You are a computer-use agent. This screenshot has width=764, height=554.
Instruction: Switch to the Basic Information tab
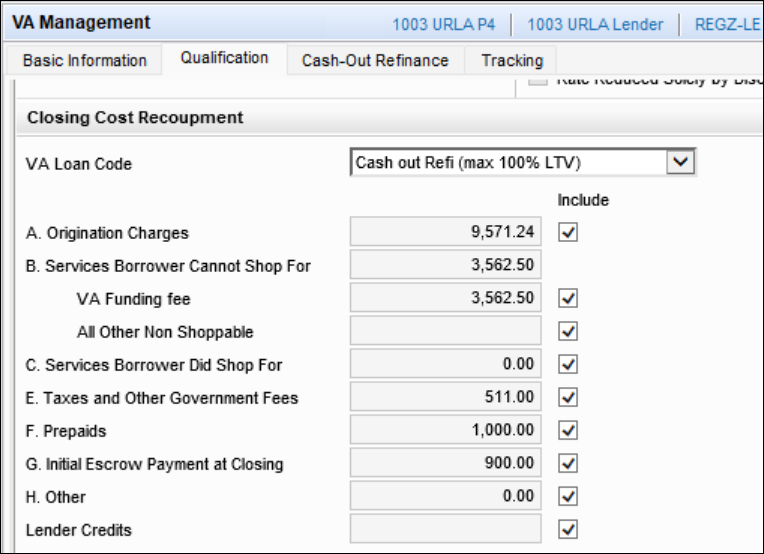pos(85,61)
